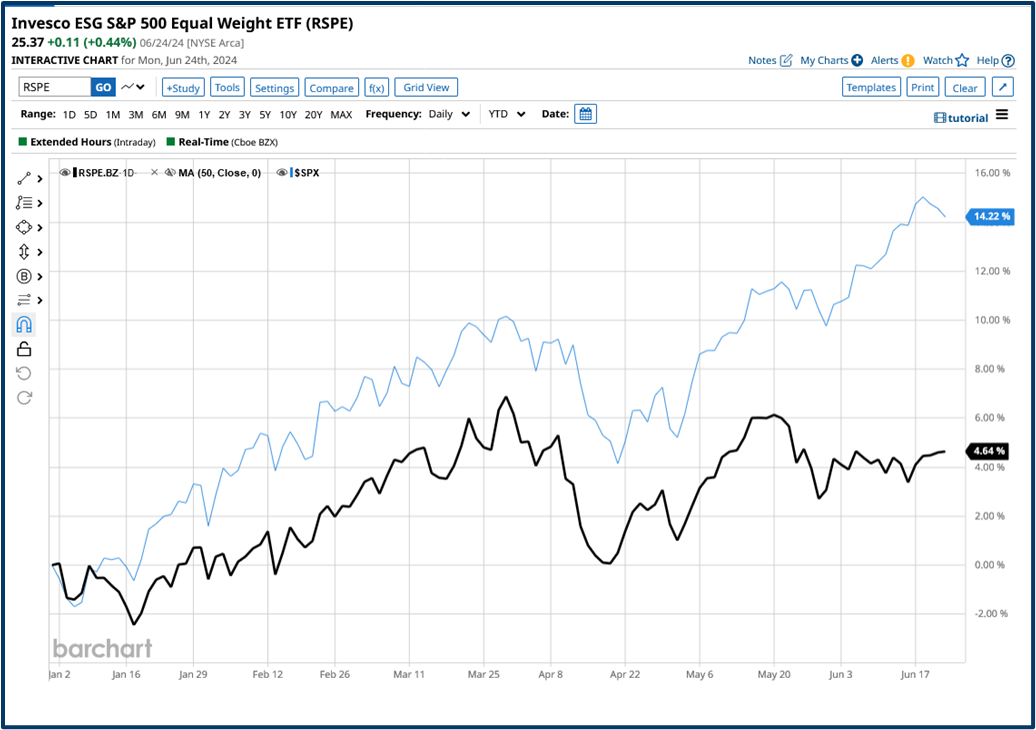Switch to Grid View
The width and height of the screenshot is (1036, 730).
(425, 87)
